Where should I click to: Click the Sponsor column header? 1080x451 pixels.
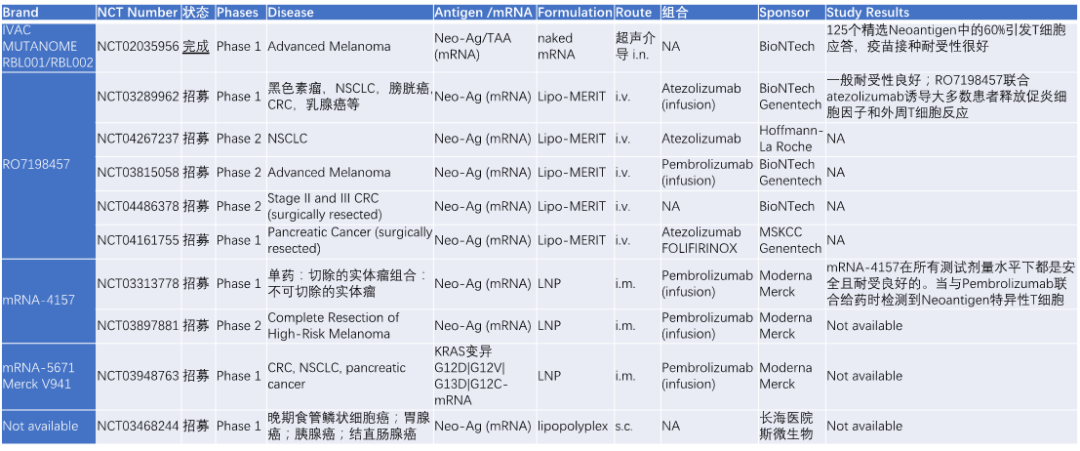tap(784, 13)
